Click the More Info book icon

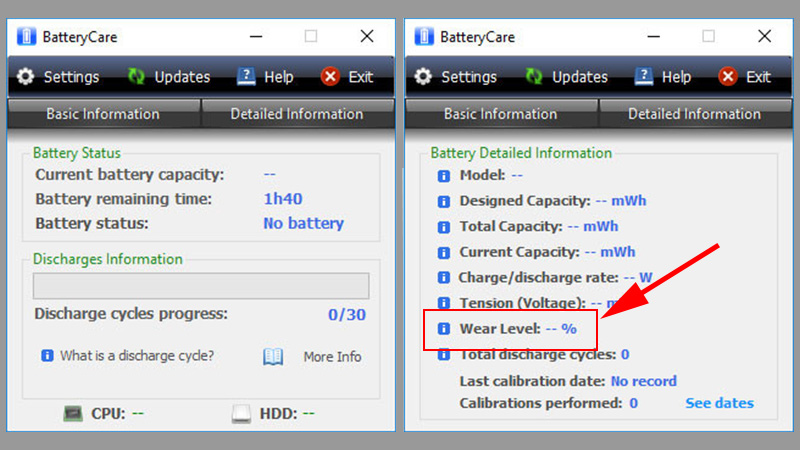[273, 356]
